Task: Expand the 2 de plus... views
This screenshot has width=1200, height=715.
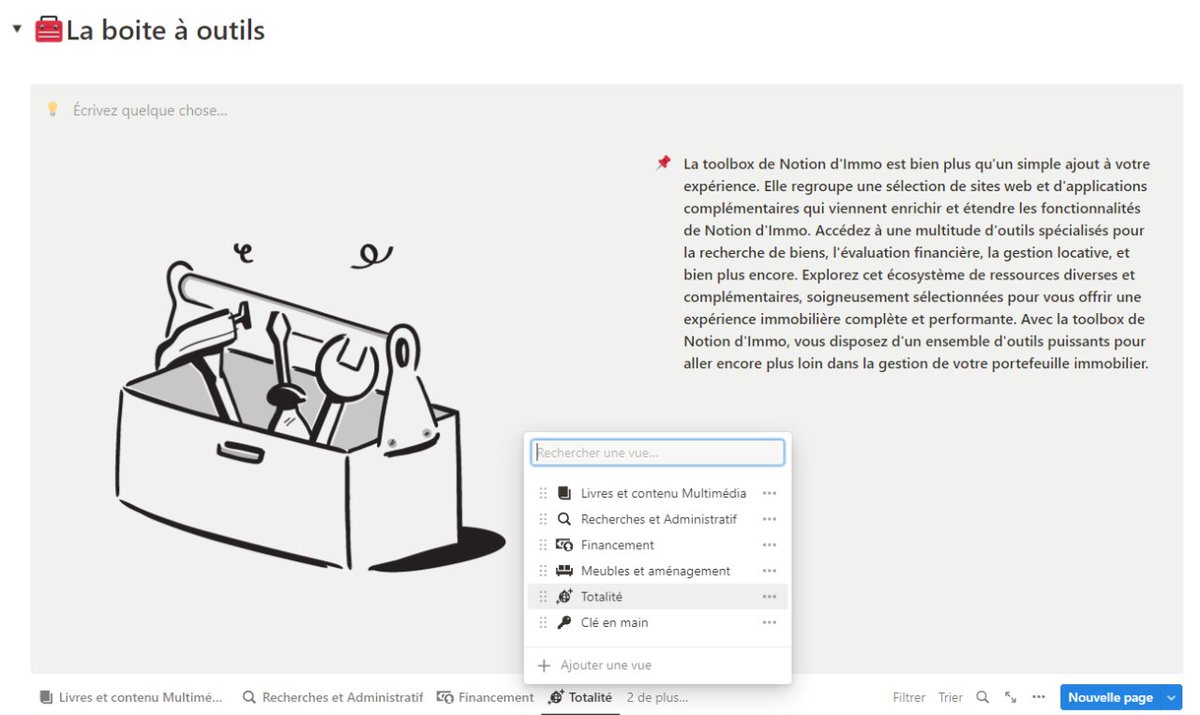Action: pos(657,698)
